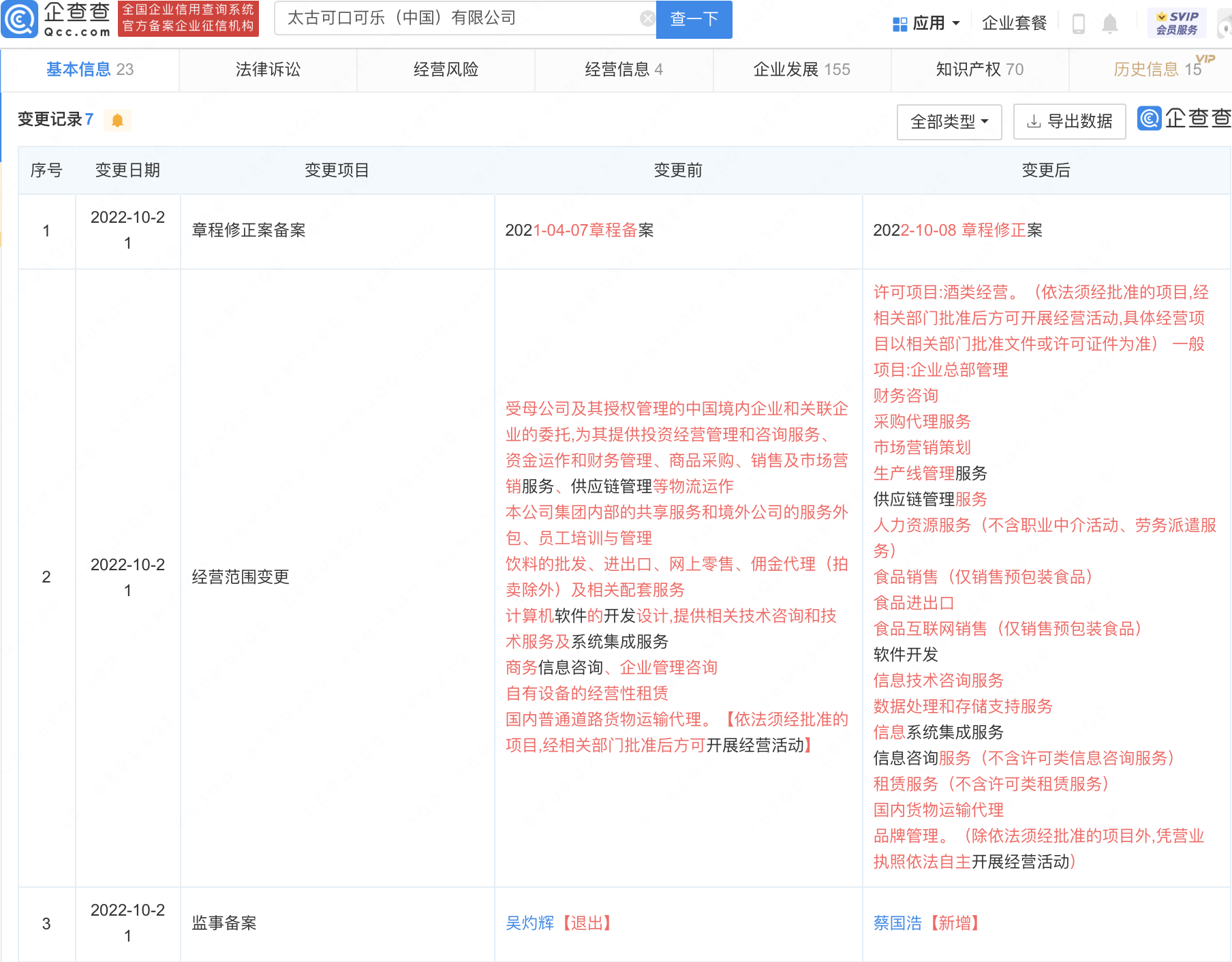Open the 全部类型 filter dropdown

(x=949, y=122)
